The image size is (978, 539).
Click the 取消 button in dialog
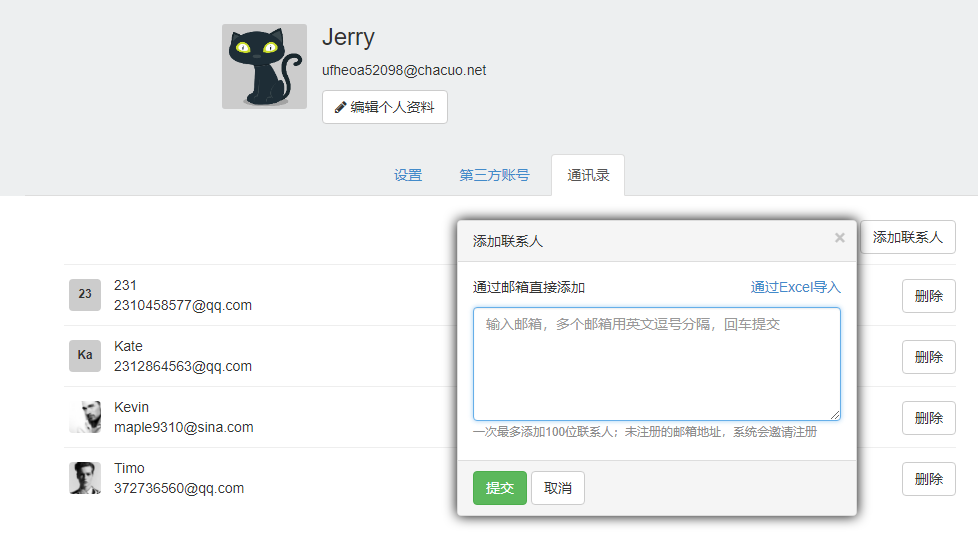point(557,488)
